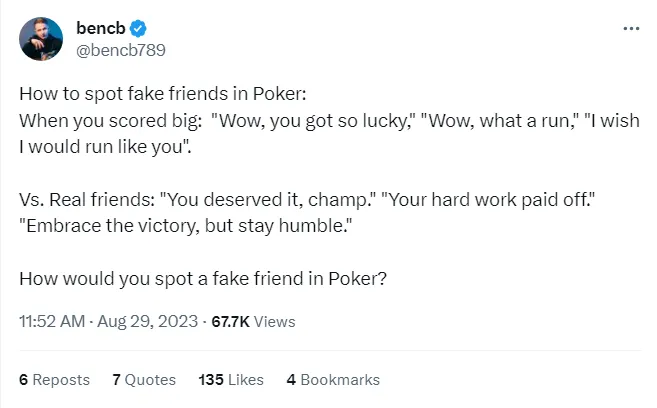Show the 6 Reposts list
This screenshot has height=408, width=657.
(x=55, y=380)
